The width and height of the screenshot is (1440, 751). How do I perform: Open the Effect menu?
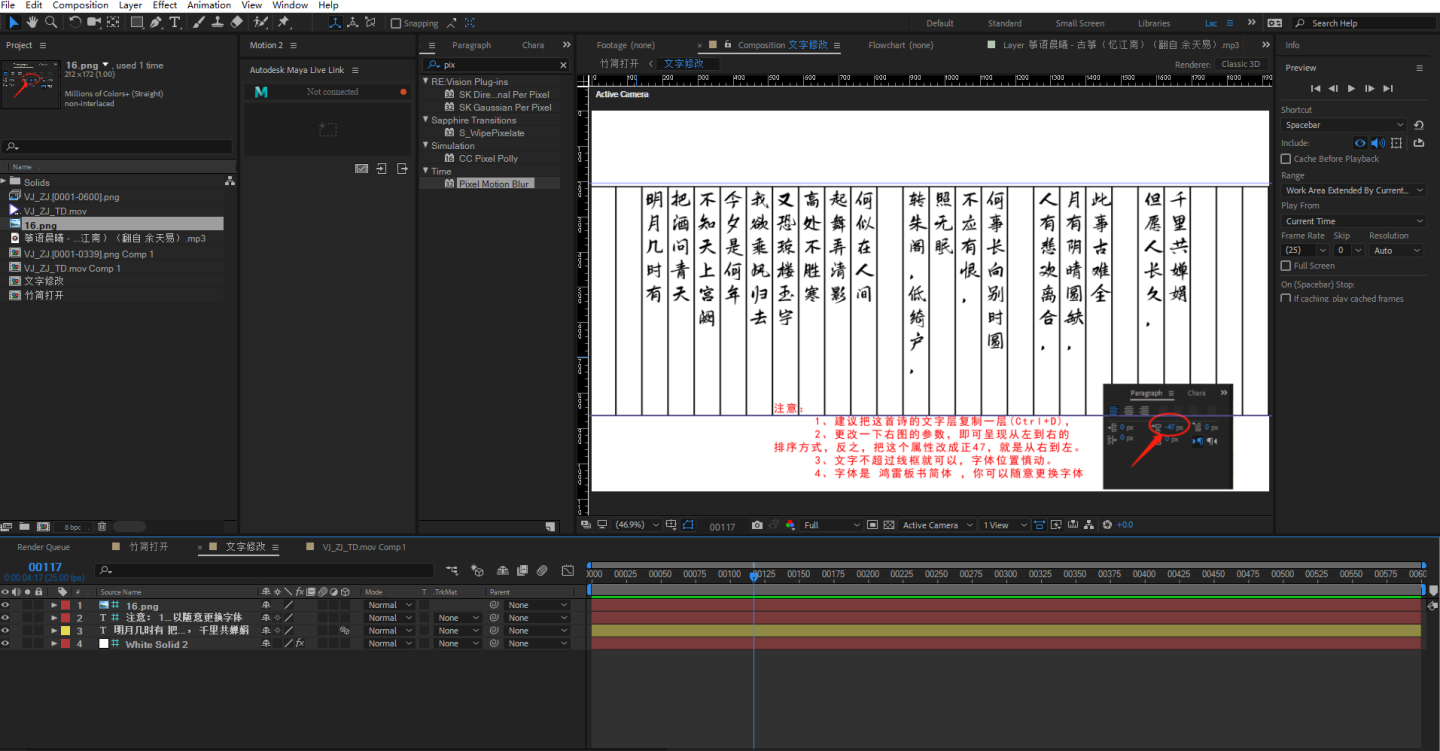tap(165, 5)
